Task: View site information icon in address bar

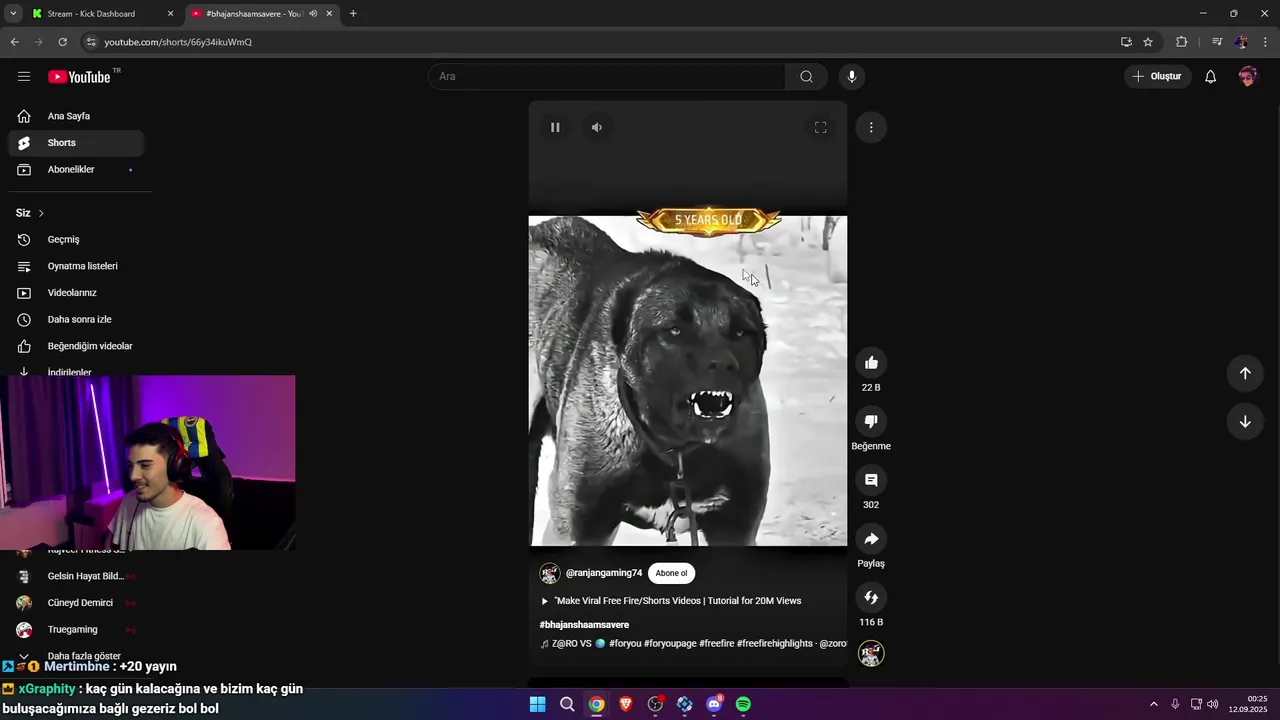Action: [x=91, y=42]
